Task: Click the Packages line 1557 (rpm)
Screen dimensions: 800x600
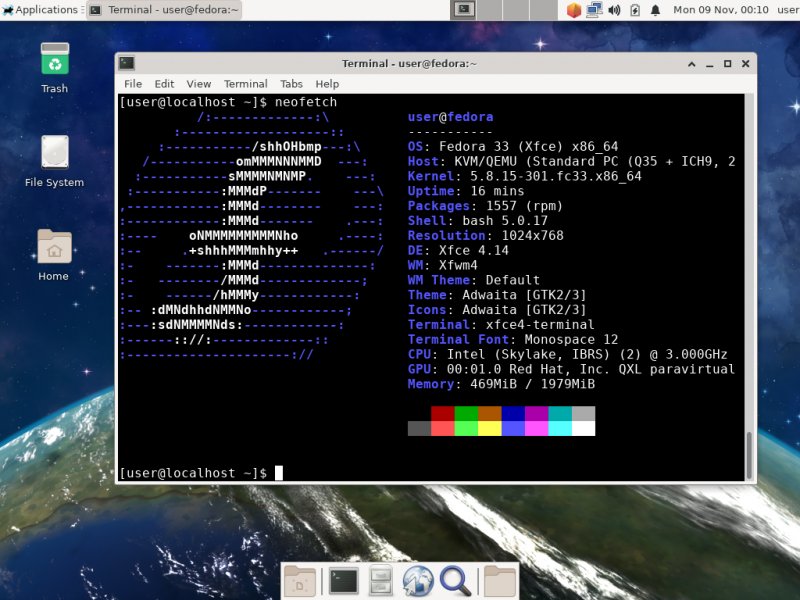Action: tap(485, 206)
